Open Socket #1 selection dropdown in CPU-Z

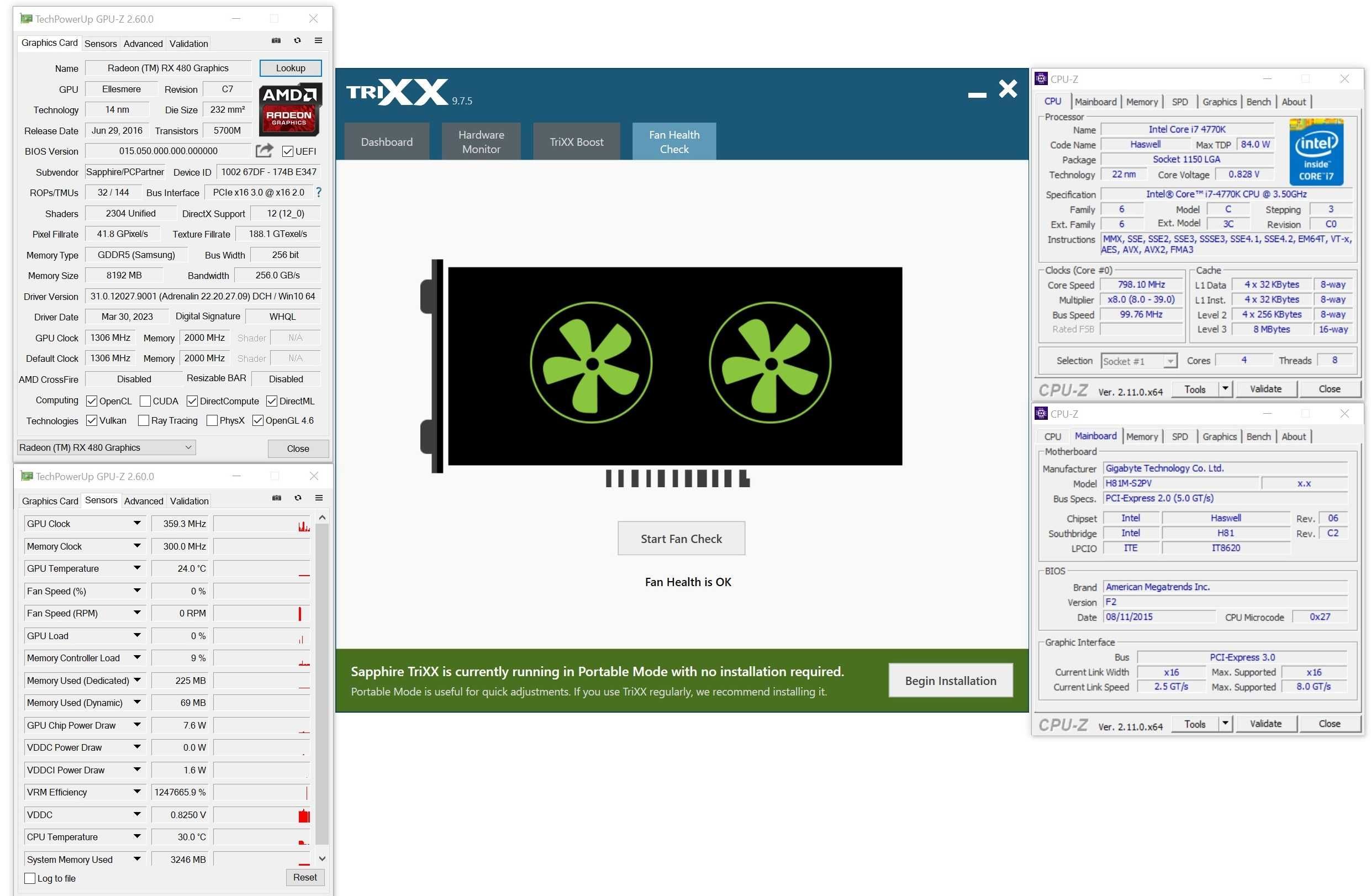tap(1139, 361)
